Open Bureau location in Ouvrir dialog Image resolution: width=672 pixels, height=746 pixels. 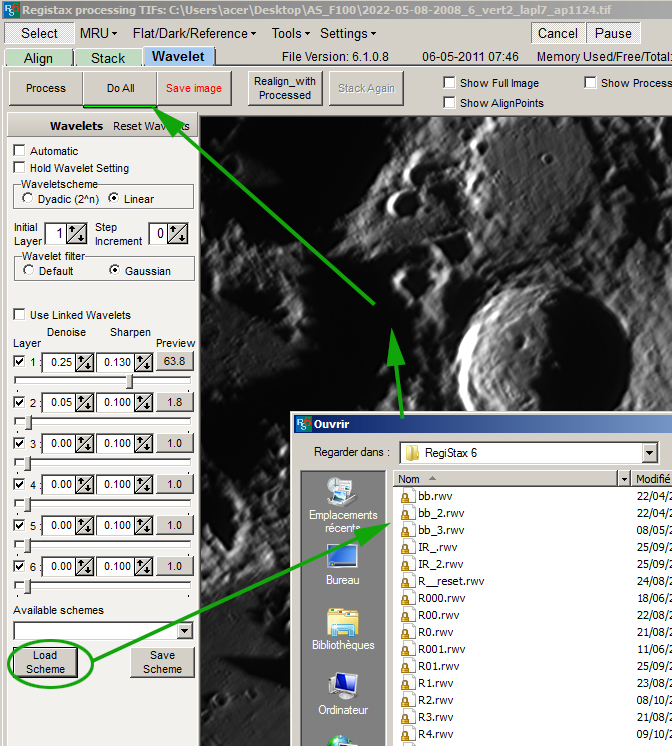tap(343, 564)
